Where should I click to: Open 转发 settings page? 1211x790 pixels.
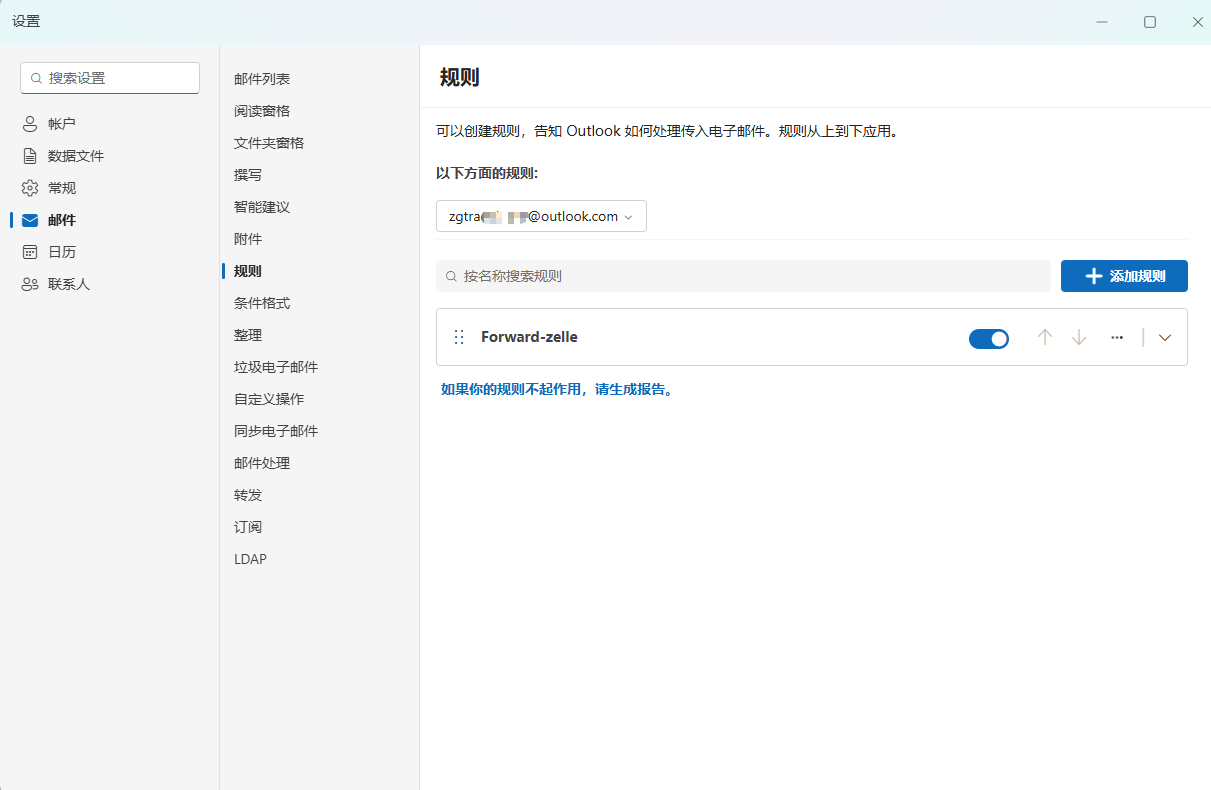248,495
